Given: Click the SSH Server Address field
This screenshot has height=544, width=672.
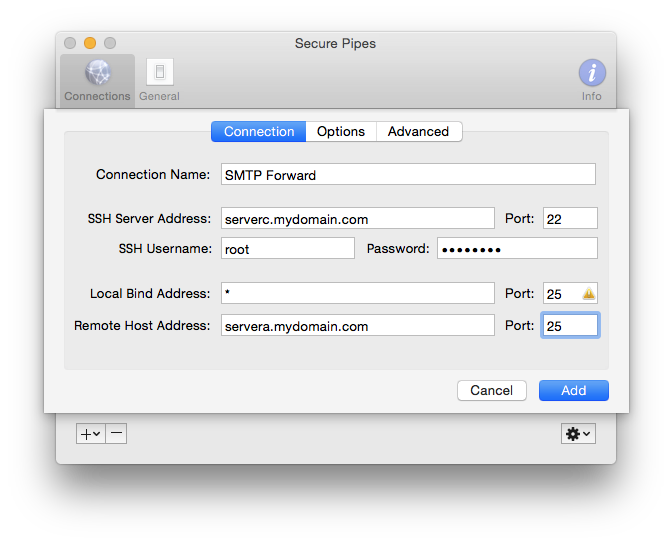Looking at the screenshot, I should (x=357, y=218).
